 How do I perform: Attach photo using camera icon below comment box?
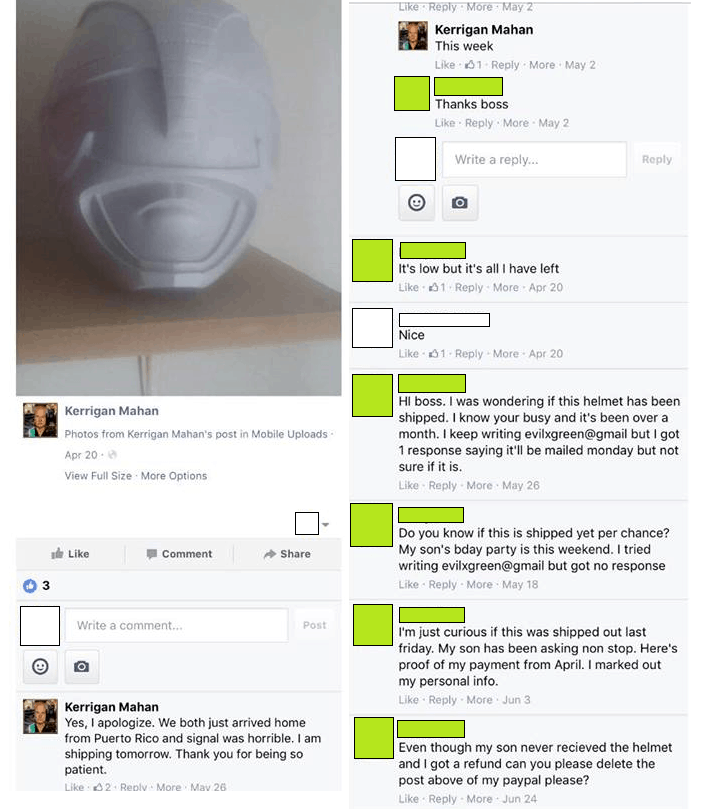(x=81, y=666)
